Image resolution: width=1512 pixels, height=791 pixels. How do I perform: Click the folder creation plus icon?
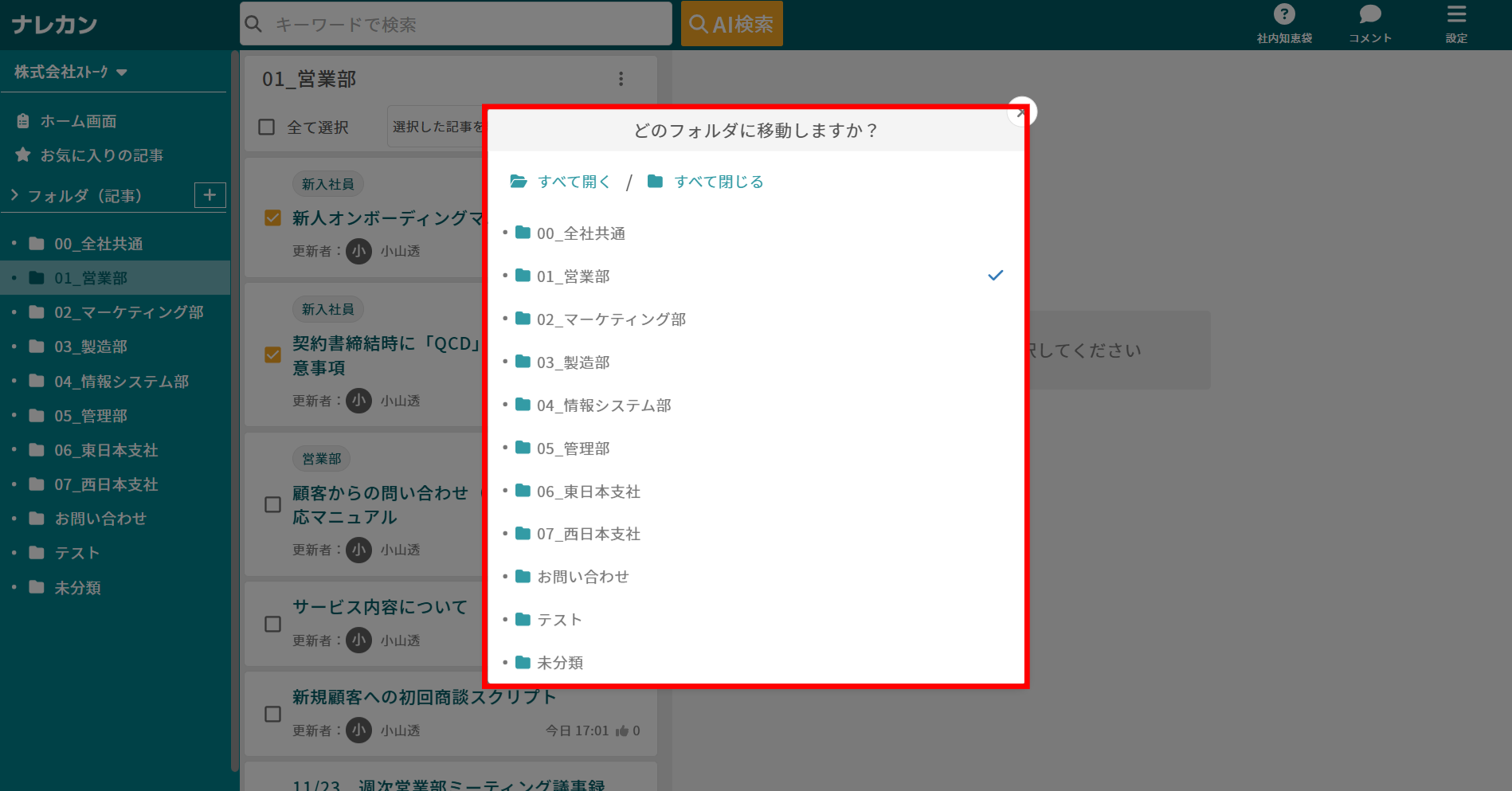pos(210,194)
